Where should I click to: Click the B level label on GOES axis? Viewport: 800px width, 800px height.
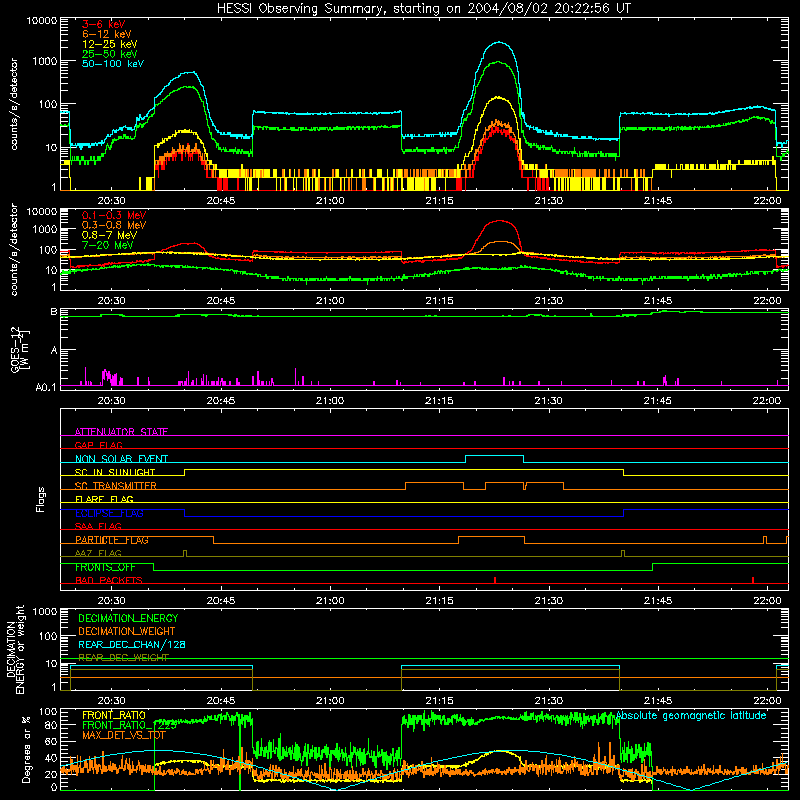(x=54, y=312)
